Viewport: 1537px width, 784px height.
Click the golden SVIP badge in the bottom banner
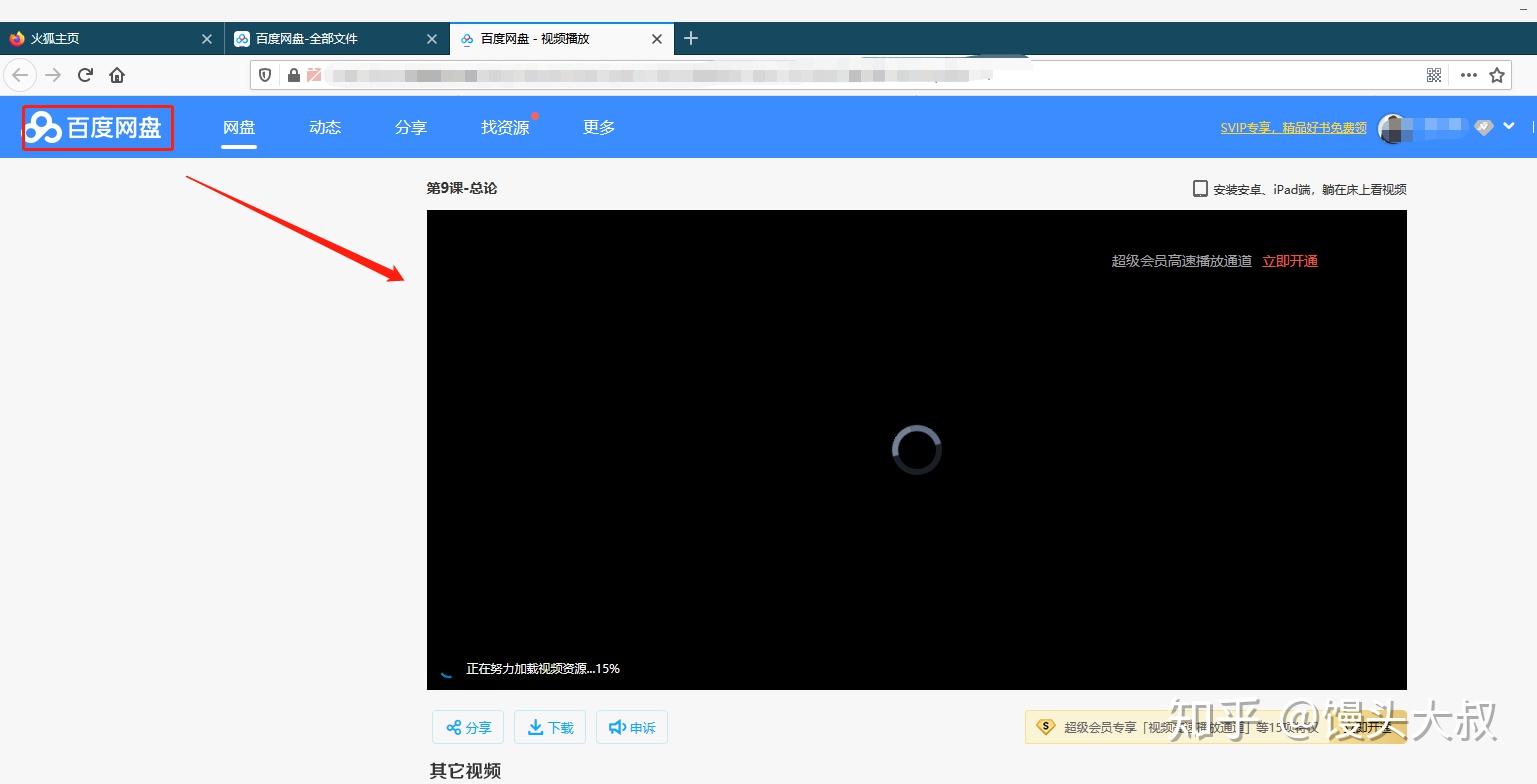point(1046,727)
